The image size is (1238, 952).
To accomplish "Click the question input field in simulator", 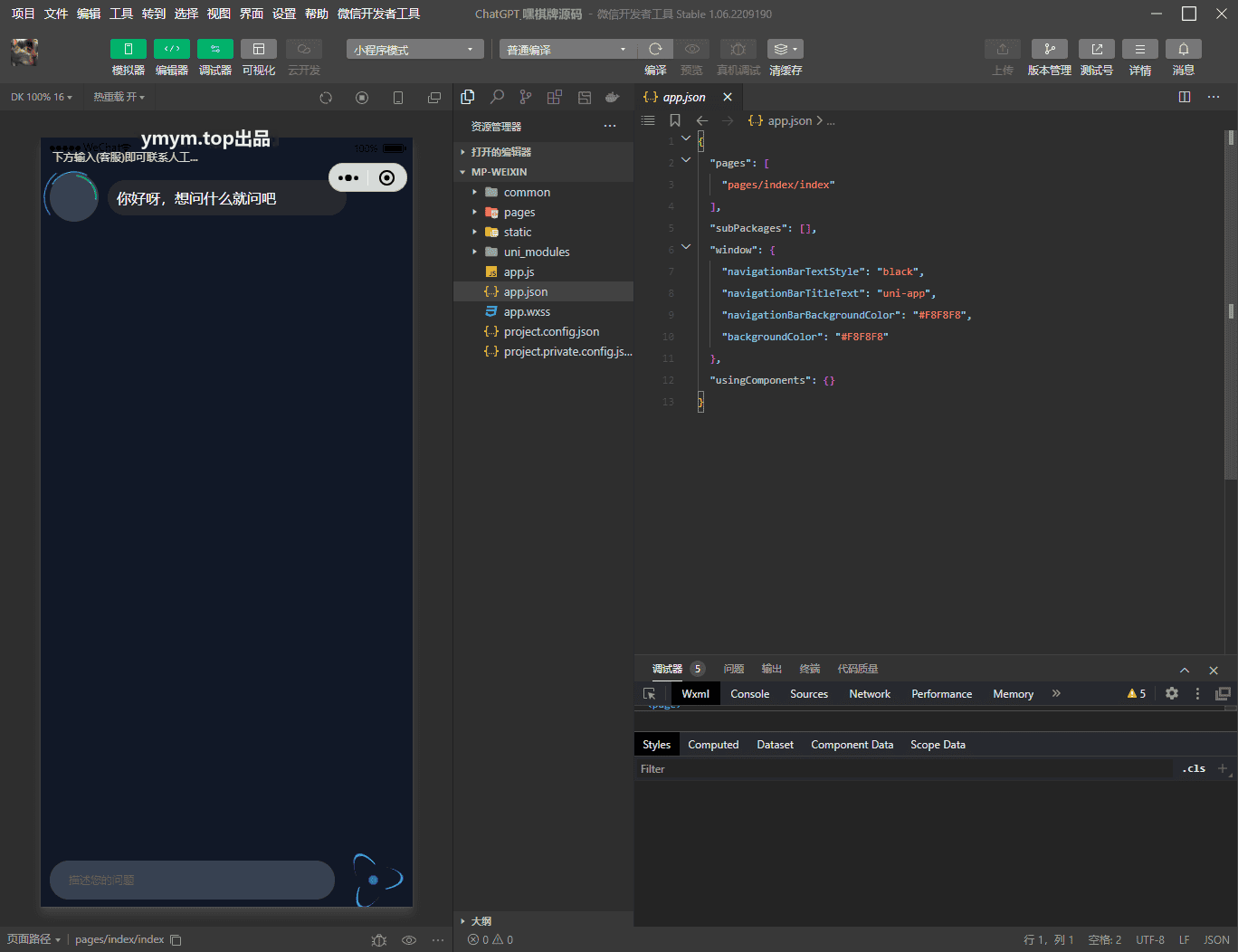I will [192, 880].
